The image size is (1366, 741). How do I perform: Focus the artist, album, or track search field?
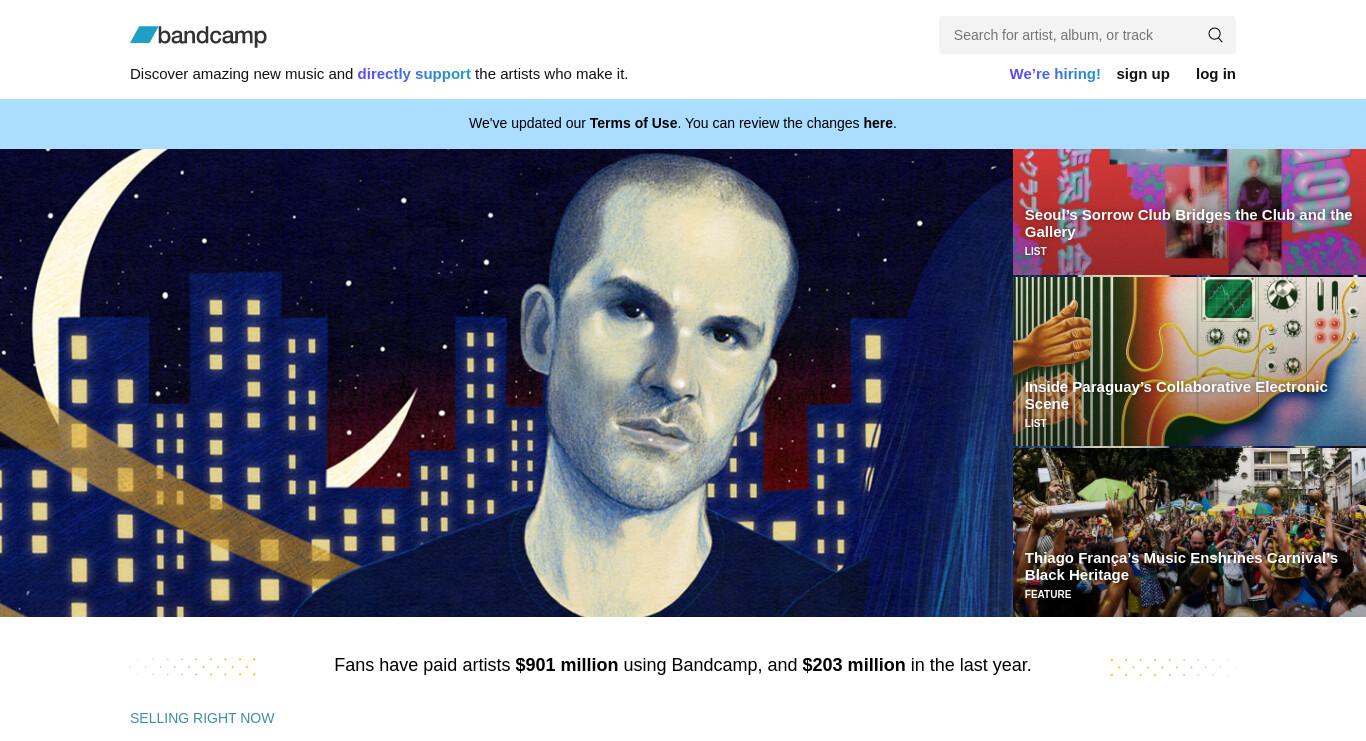1070,35
